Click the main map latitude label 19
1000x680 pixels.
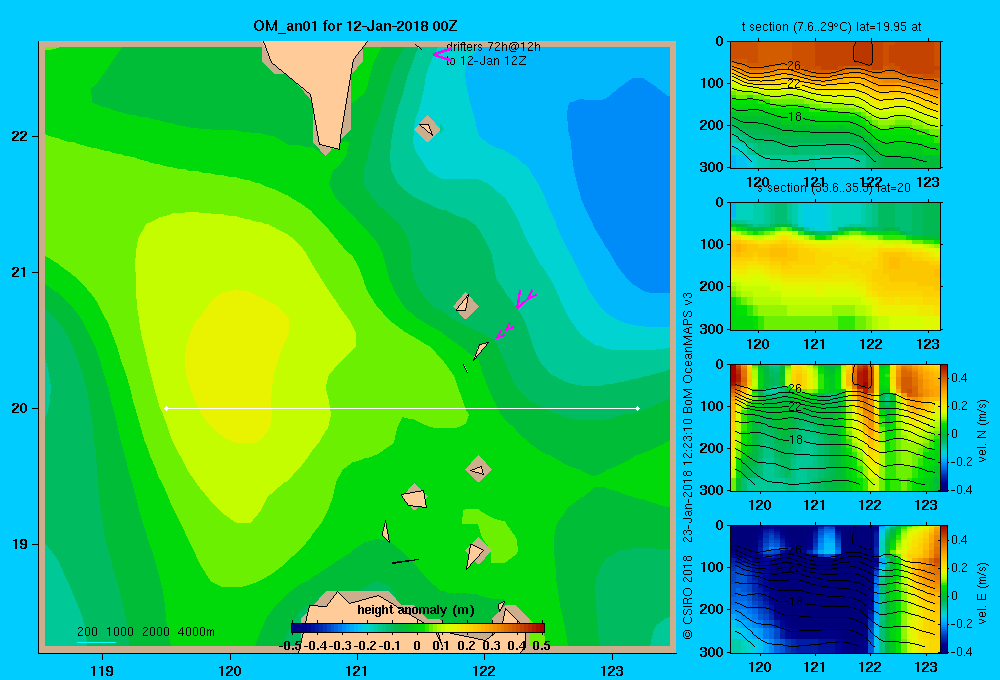20,544
